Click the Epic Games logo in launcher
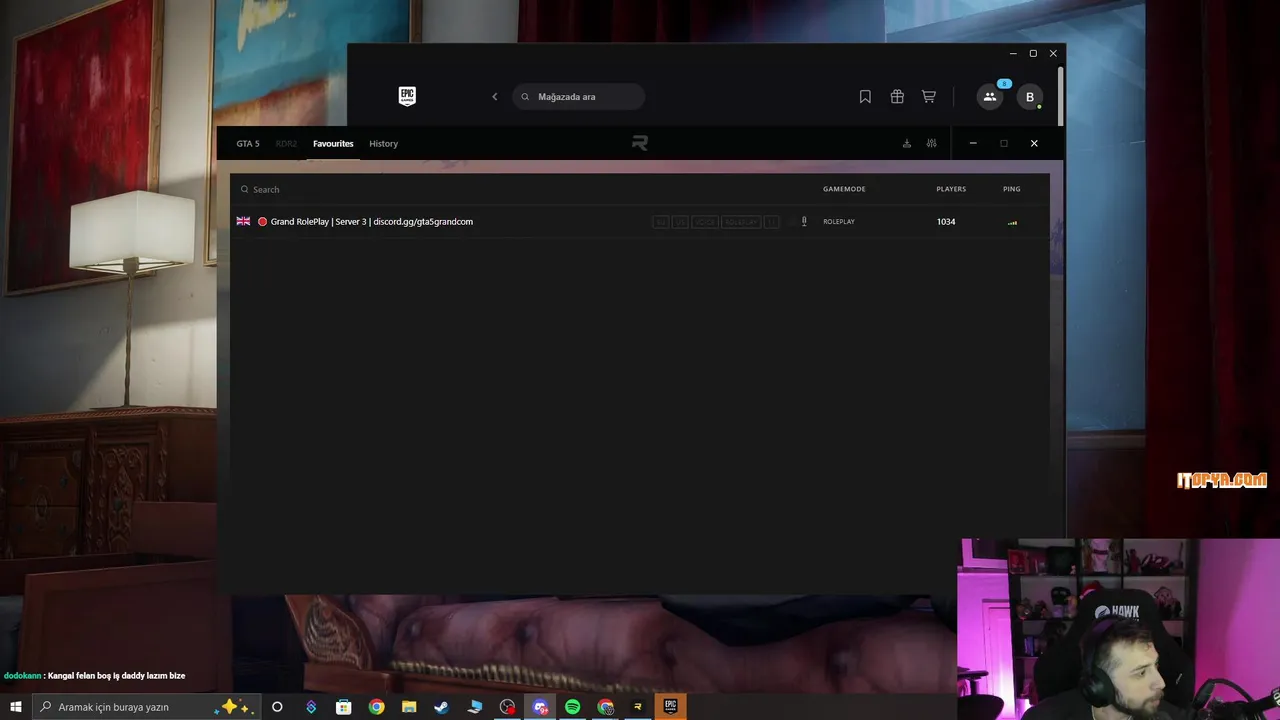 (x=407, y=96)
